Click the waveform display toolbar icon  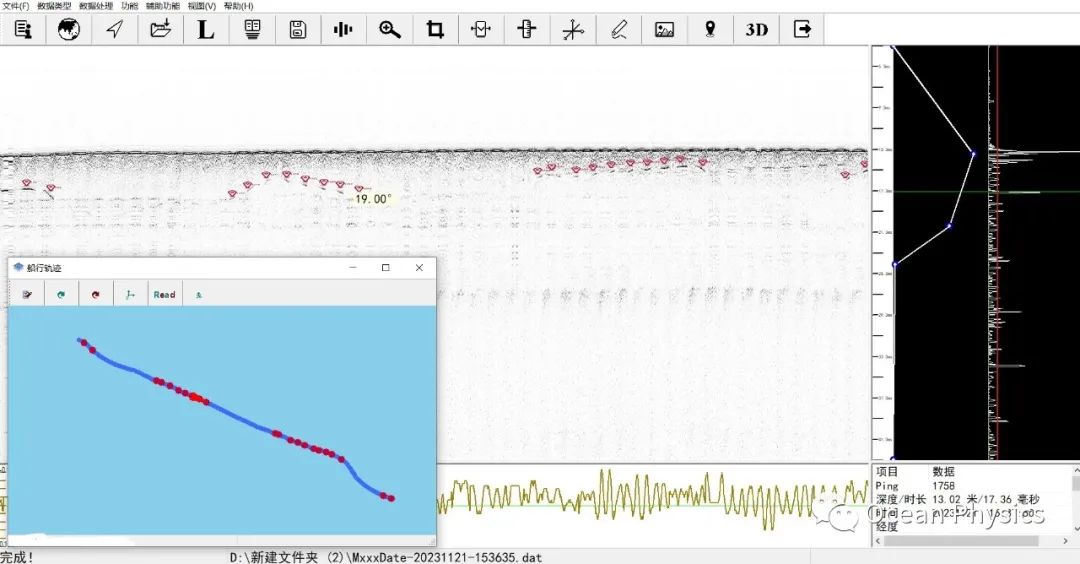pyautogui.click(x=343, y=30)
